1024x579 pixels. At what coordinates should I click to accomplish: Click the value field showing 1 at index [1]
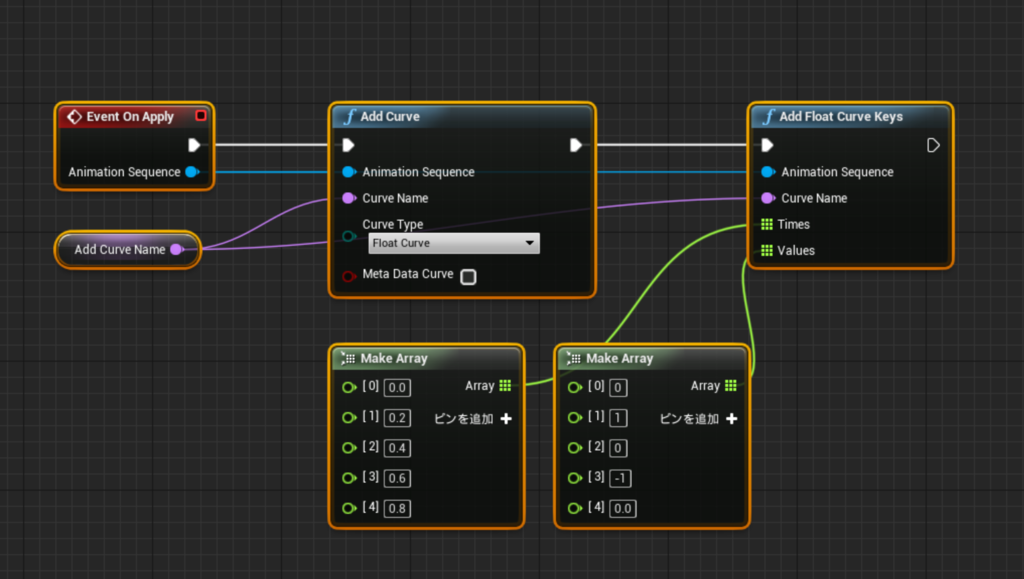pos(618,418)
